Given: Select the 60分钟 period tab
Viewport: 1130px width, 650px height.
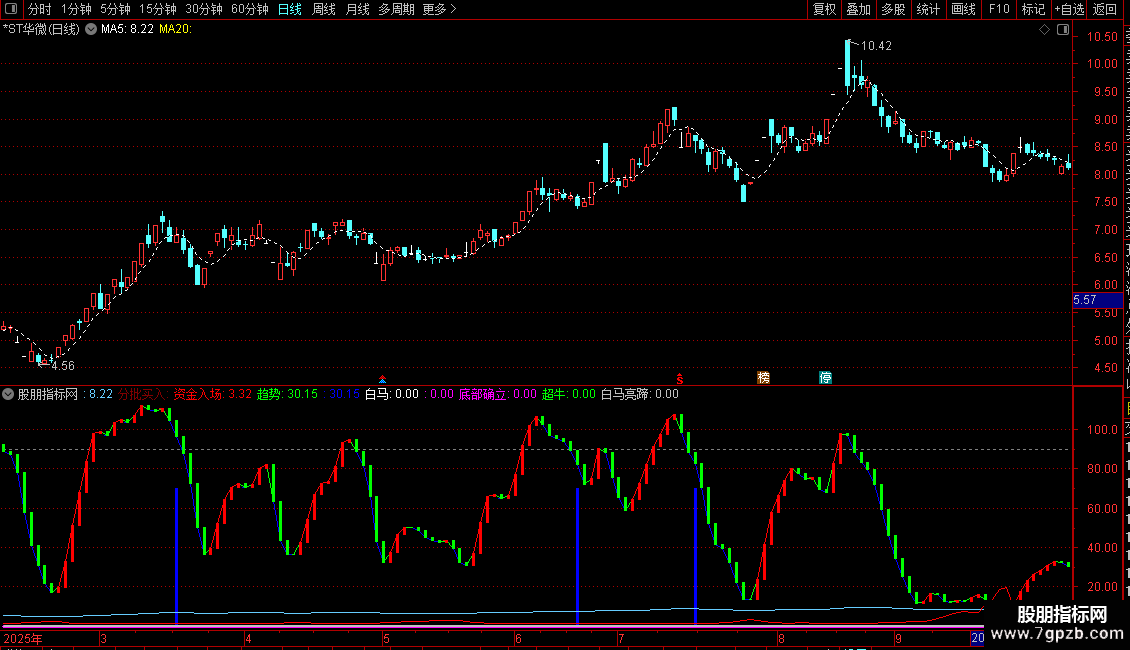Looking at the screenshot, I should tap(249, 9).
